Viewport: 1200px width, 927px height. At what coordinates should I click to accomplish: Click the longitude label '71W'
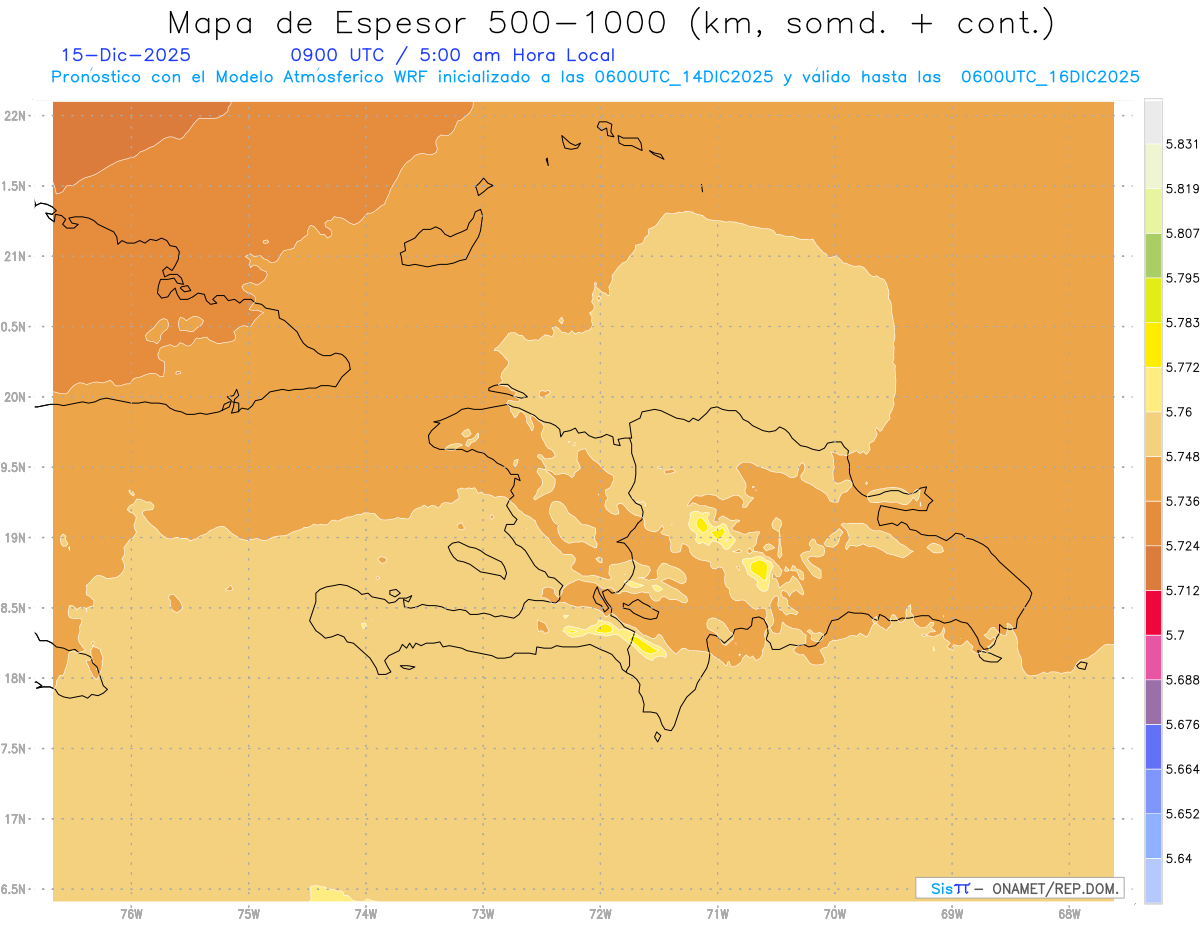click(x=717, y=913)
